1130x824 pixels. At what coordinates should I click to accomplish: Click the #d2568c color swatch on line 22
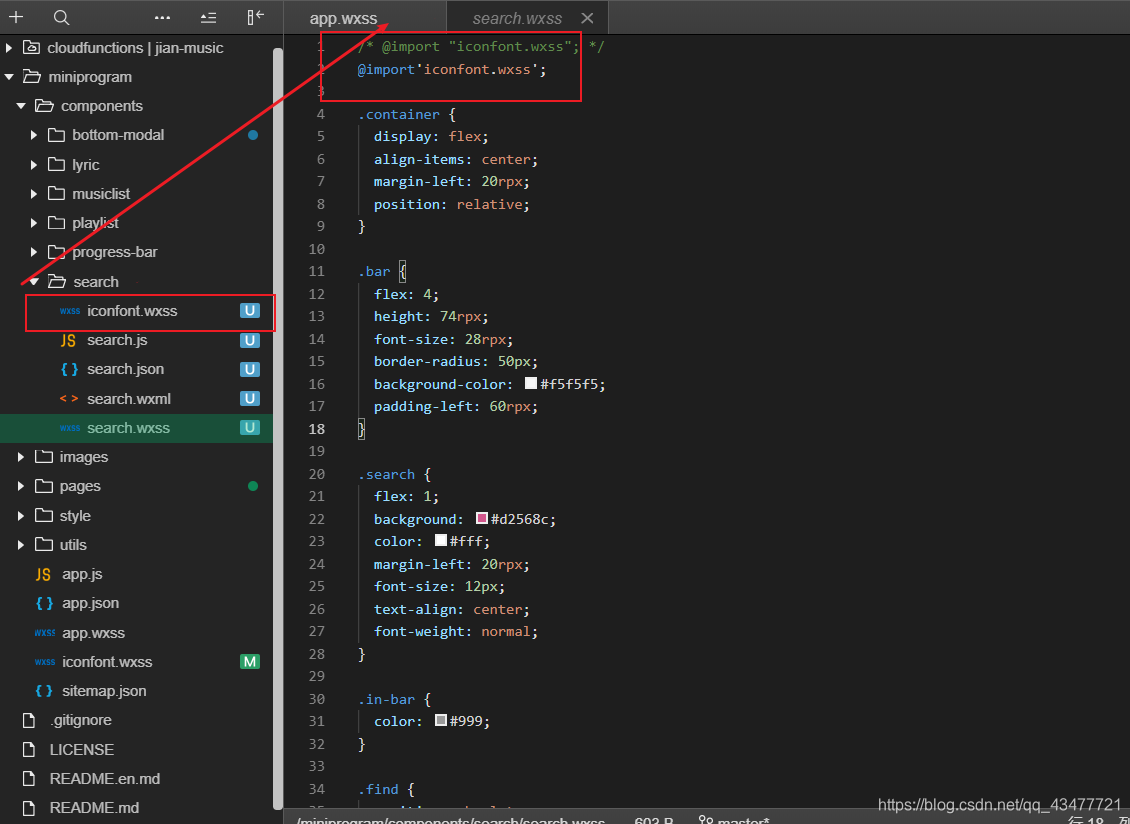[482, 518]
